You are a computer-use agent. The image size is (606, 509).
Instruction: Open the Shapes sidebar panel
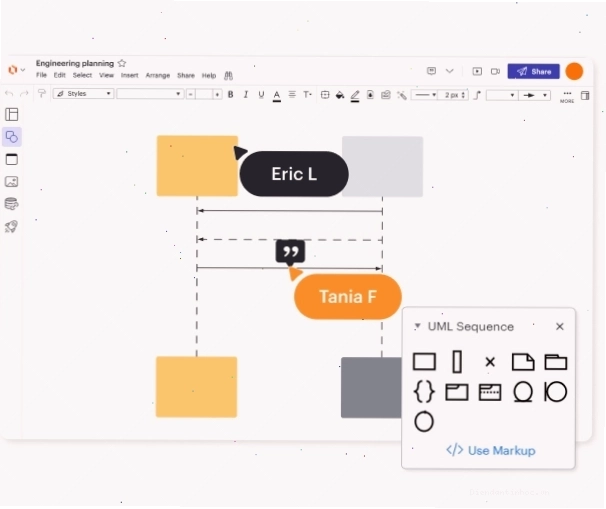point(12,137)
